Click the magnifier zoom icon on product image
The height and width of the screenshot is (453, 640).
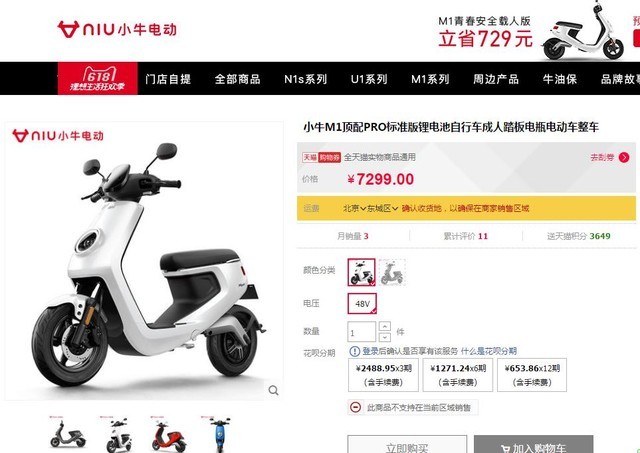[273, 391]
